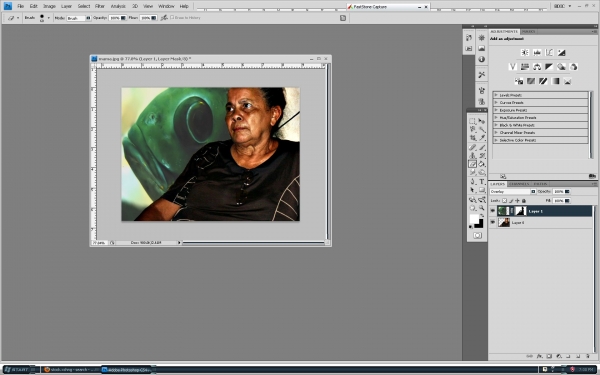Expand Black & White Presets
Image resolution: width=600 pixels, height=375 pixels.
point(496,125)
